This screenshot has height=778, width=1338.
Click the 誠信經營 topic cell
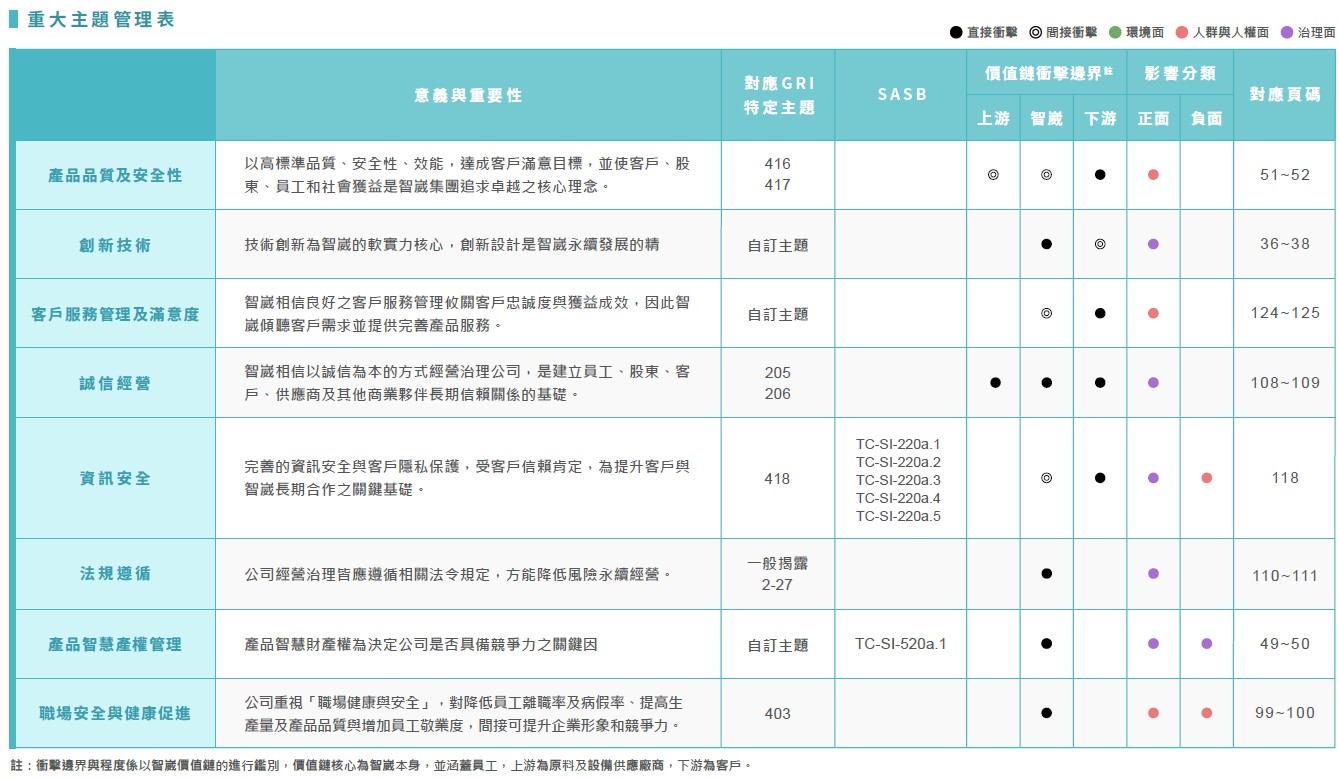(115, 382)
